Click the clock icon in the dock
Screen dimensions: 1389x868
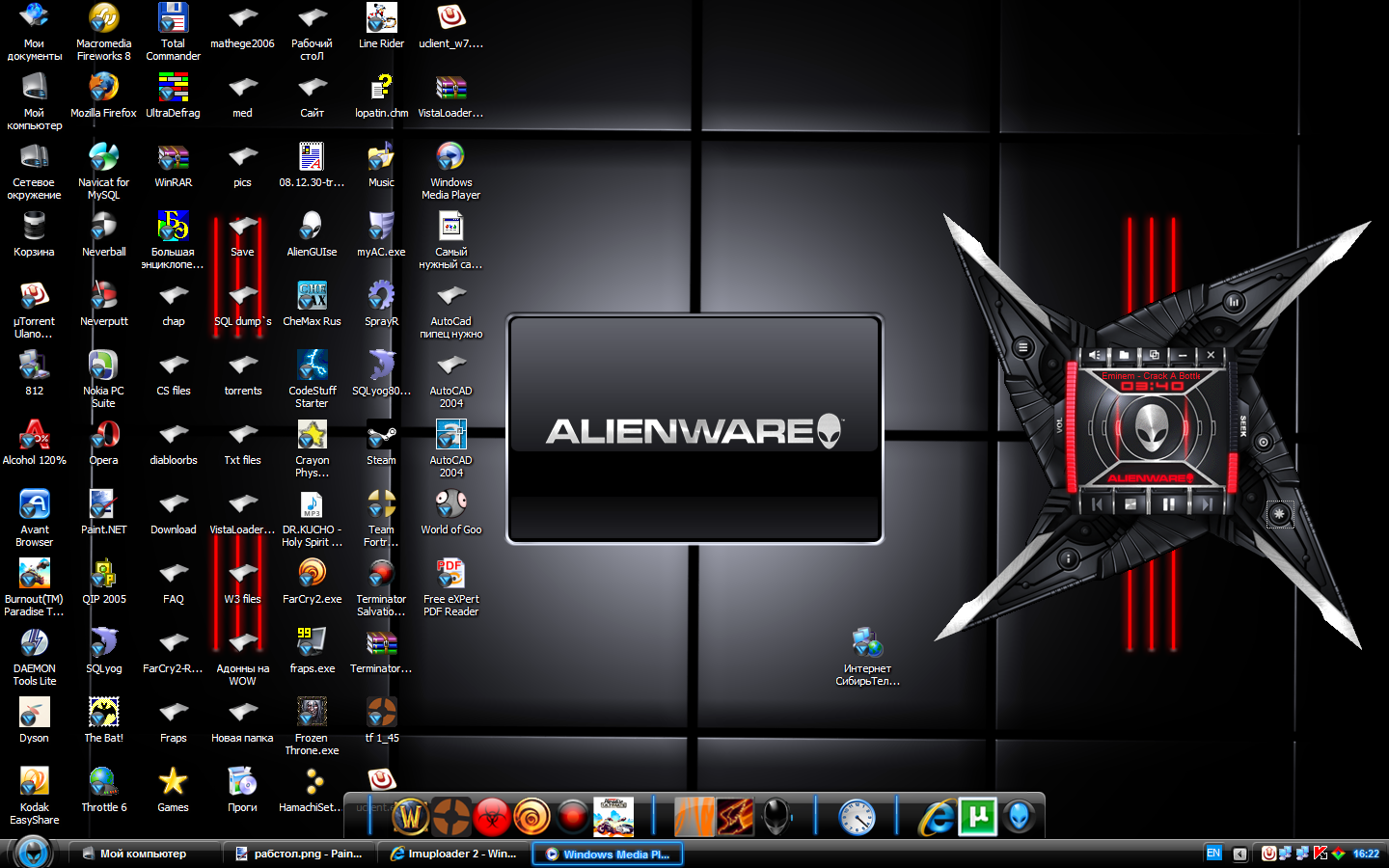click(857, 817)
